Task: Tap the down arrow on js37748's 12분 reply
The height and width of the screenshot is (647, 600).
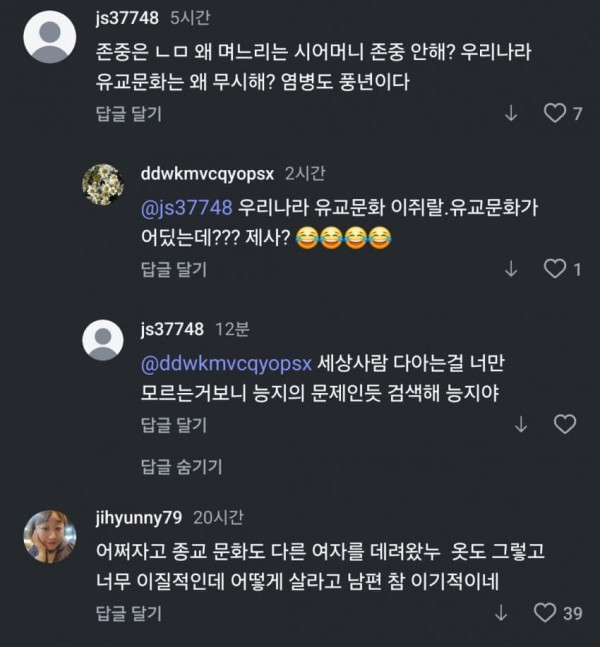Action: [521, 424]
